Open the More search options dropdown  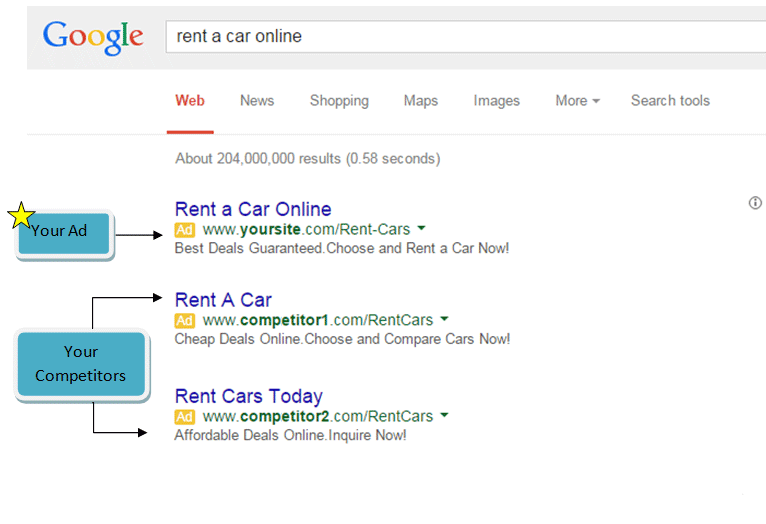pyautogui.click(x=577, y=101)
